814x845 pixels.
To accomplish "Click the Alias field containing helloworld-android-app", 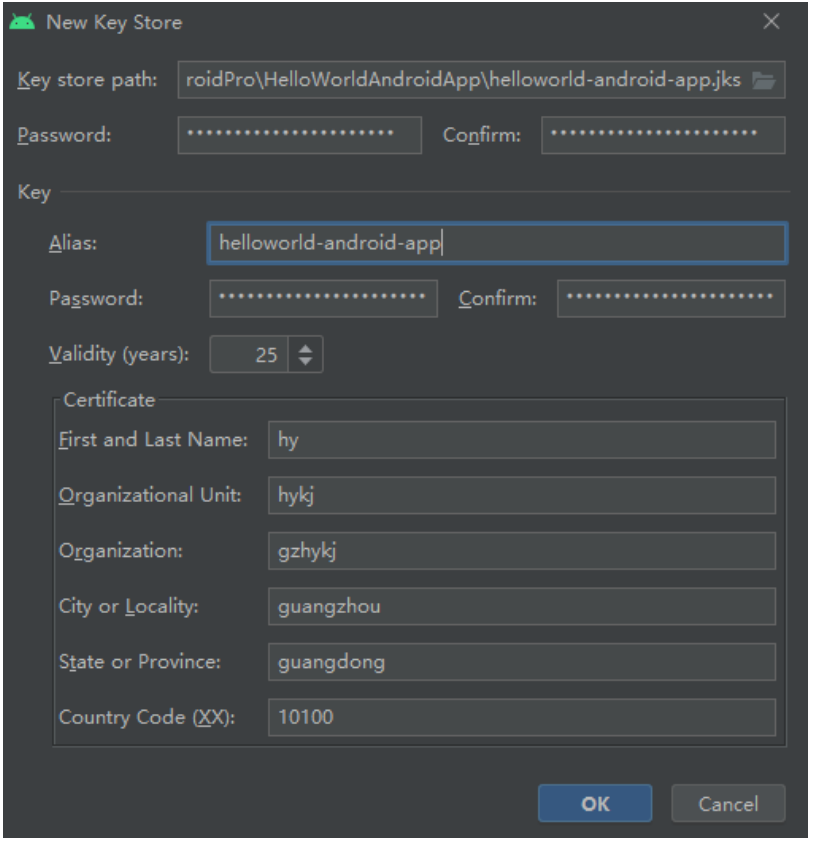I will (496, 243).
